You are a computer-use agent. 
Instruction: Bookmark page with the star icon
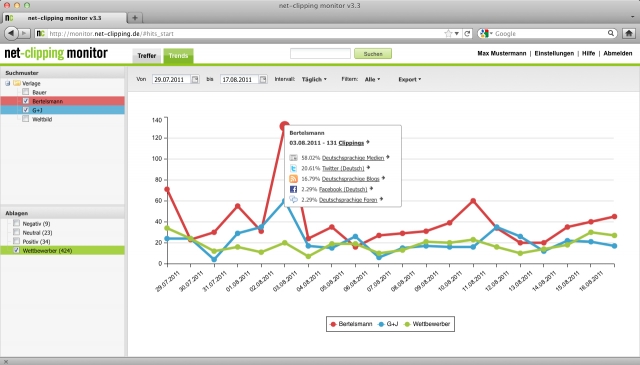[448, 33]
